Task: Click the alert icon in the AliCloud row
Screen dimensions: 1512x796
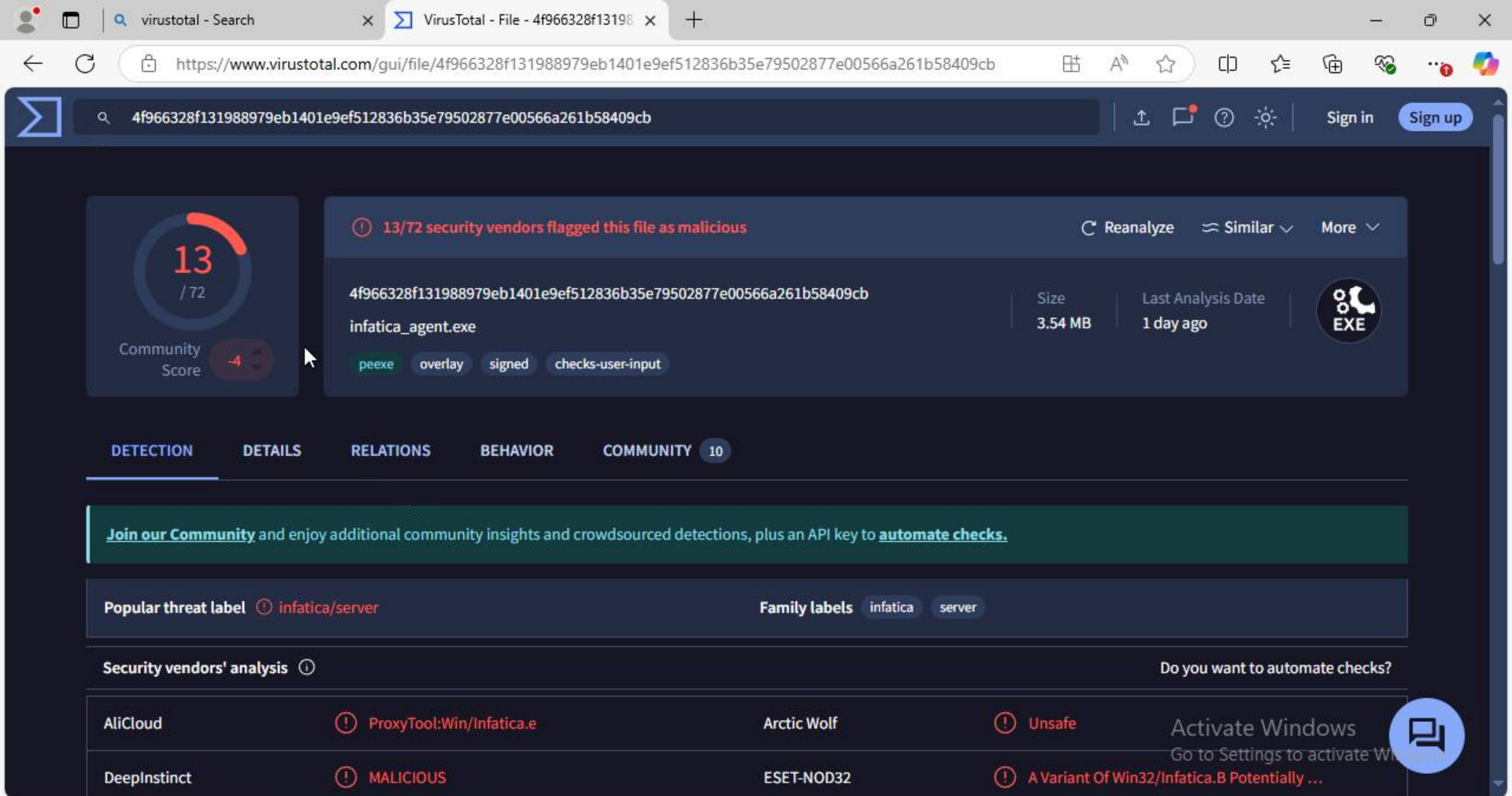Action: [346, 723]
